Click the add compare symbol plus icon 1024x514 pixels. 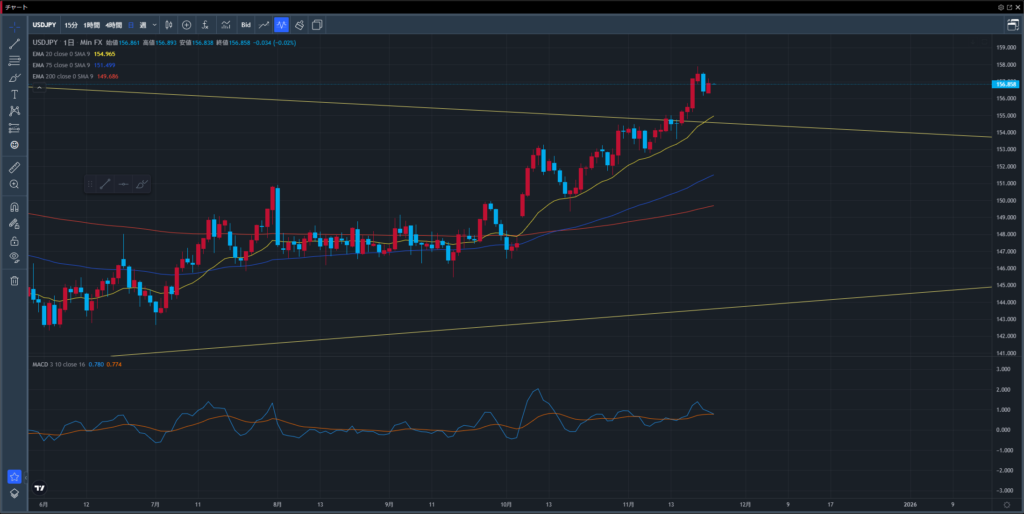pyautogui.click(x=186, y=24)
